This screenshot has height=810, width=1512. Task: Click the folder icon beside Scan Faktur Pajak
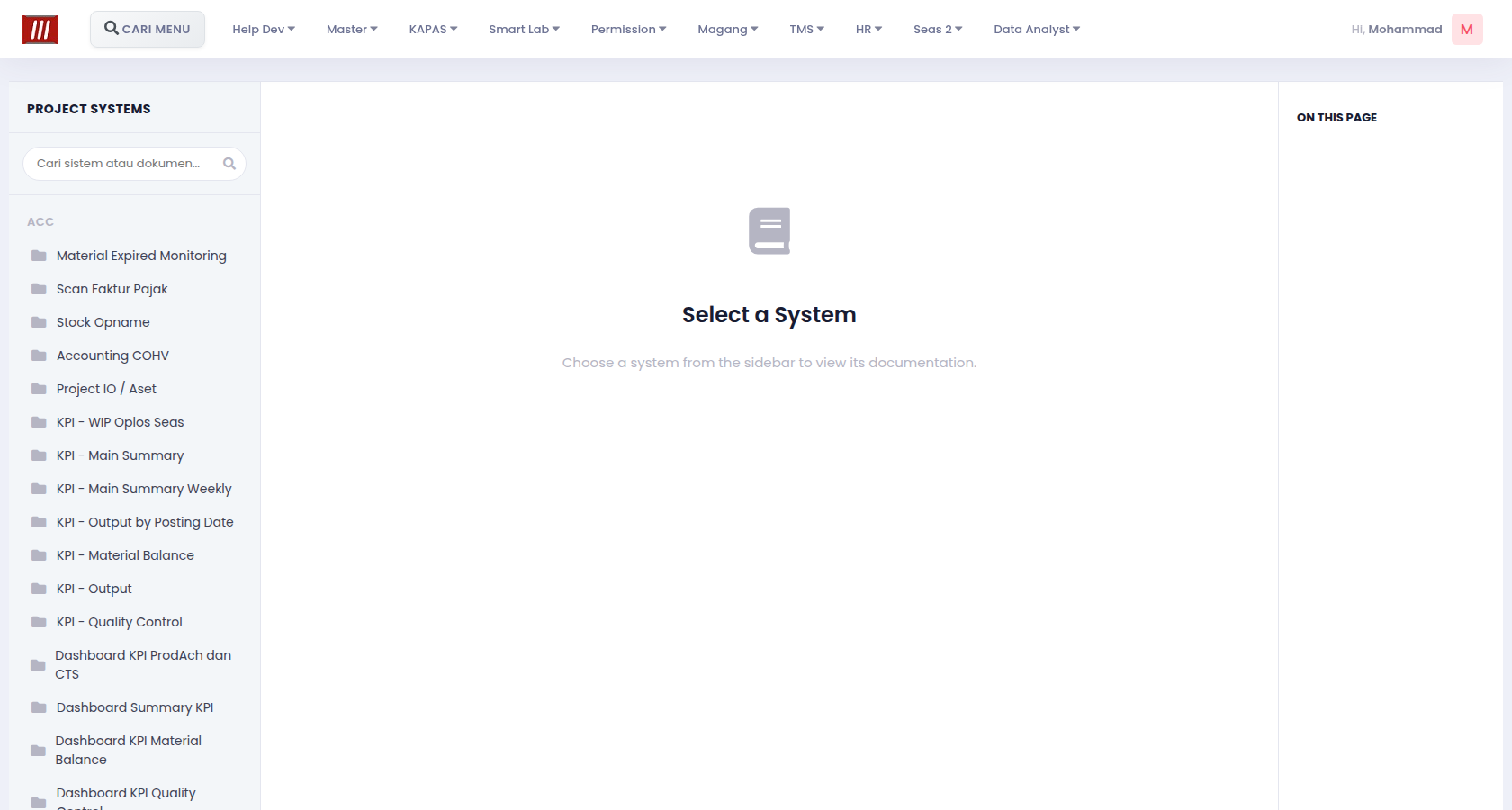point(39,289)
